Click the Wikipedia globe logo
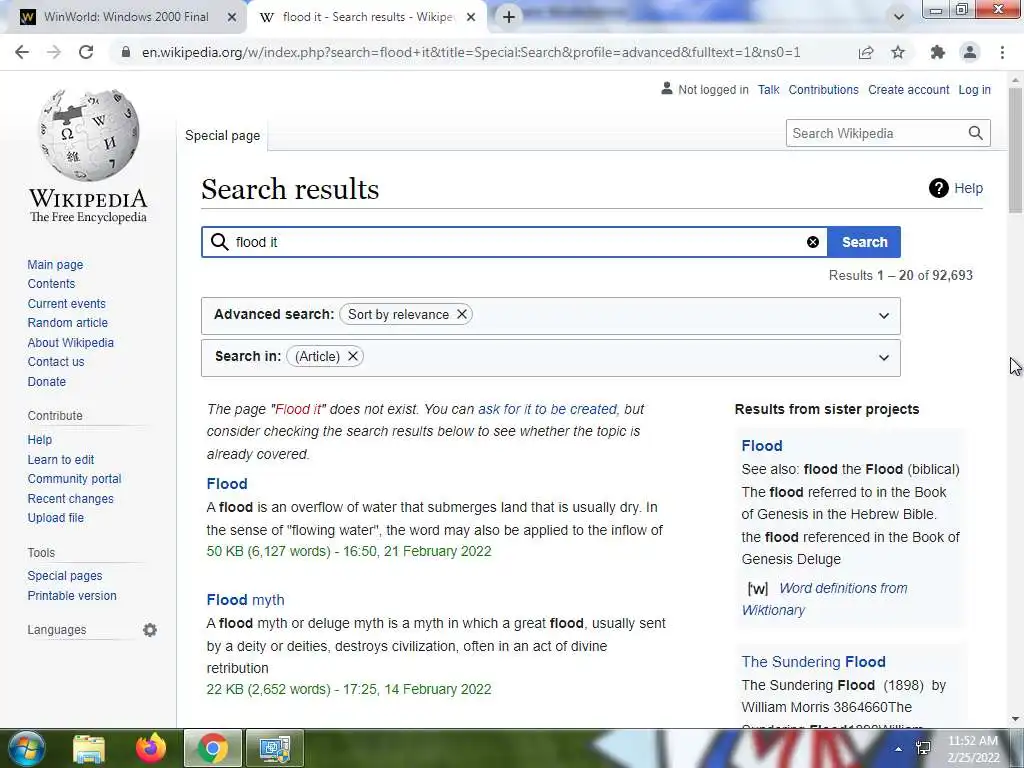The height and width of the screenshot is (768, 1024). point(89,135)
